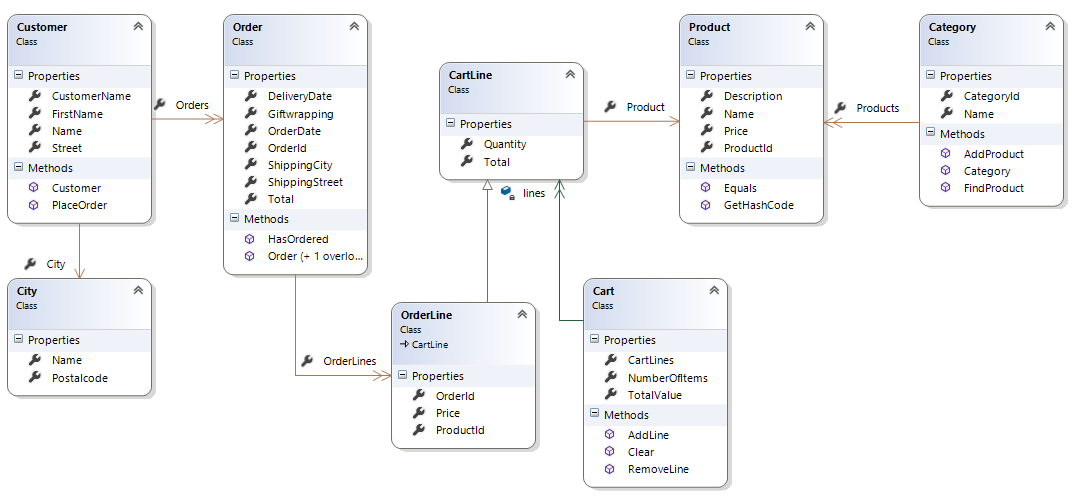Click the cube icon next to AddLine
The height and width of the screenshot is (497, 1076).
[611, 435]
